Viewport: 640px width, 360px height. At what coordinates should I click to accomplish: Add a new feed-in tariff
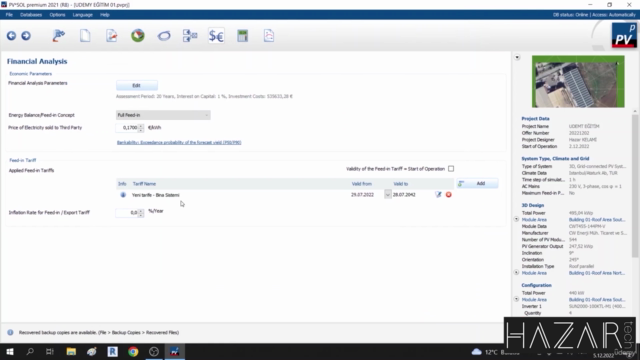tap(477, 184)
